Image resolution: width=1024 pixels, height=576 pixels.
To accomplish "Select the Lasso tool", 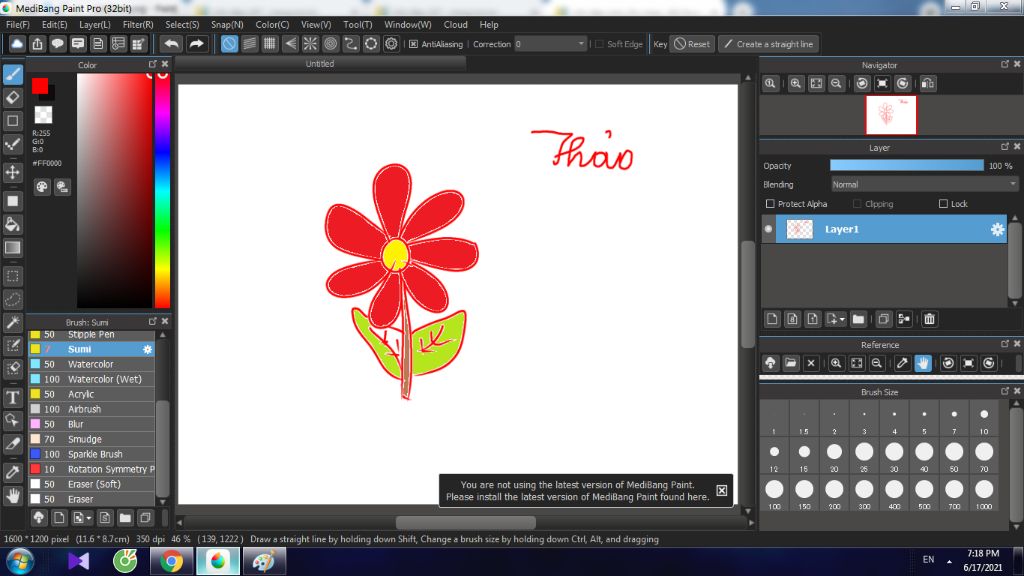I will tap(12, 300).
